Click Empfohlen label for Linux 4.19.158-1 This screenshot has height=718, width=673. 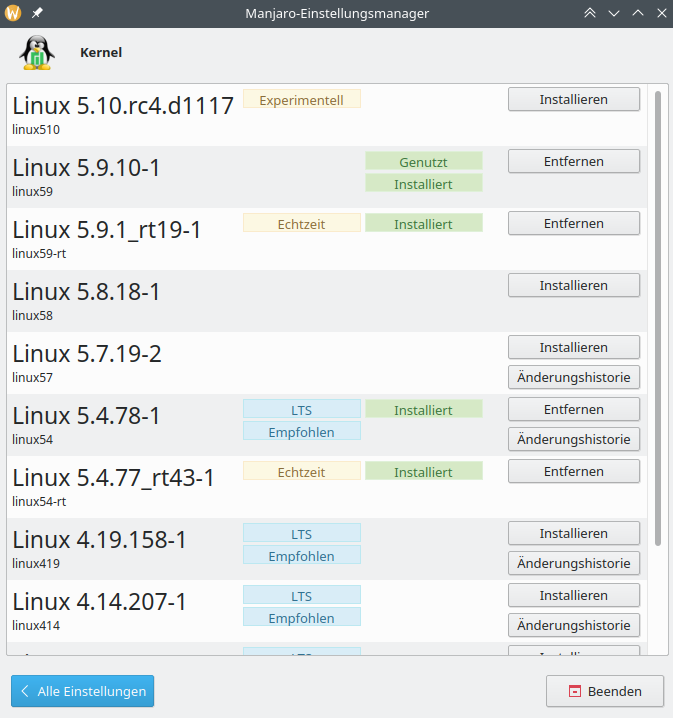[302, 555]
